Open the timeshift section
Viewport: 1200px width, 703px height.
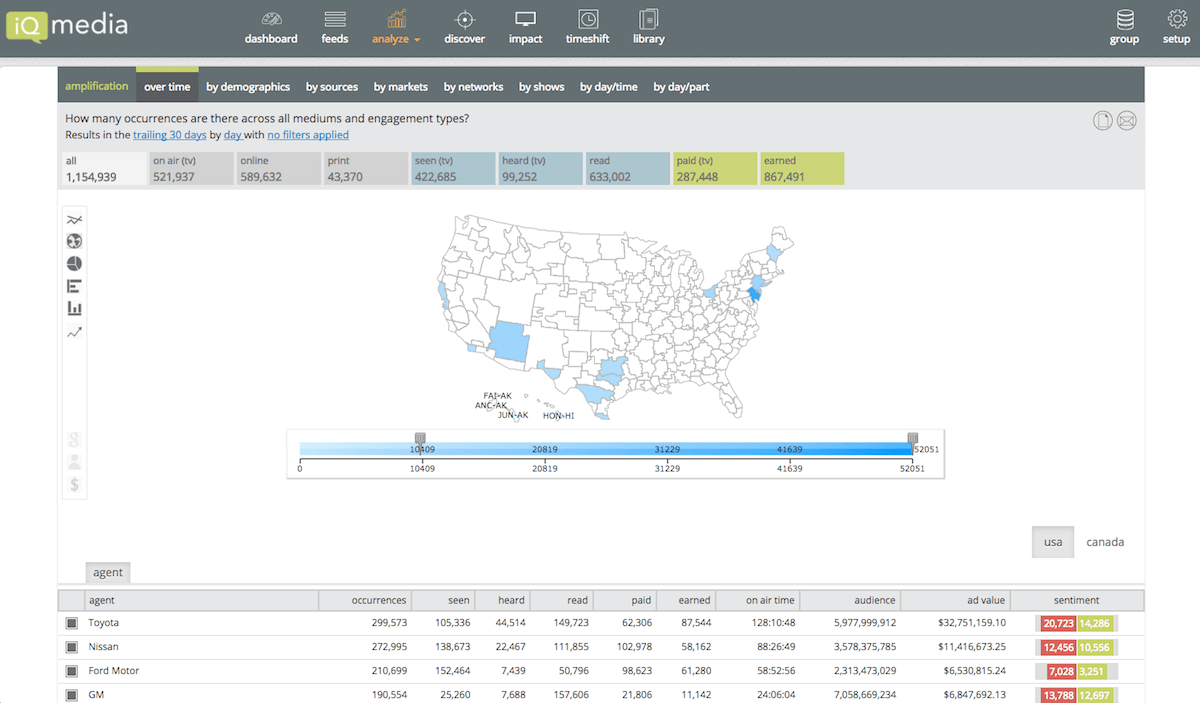tap(588, 27)
